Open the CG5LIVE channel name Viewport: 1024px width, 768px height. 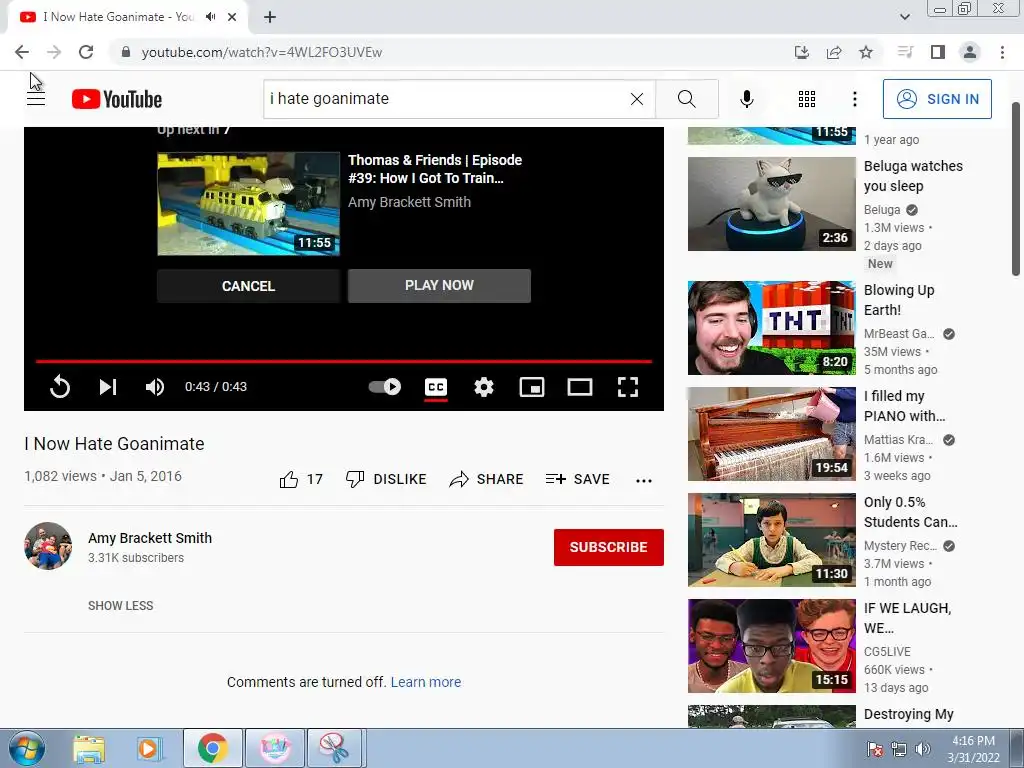click(887, 652)
